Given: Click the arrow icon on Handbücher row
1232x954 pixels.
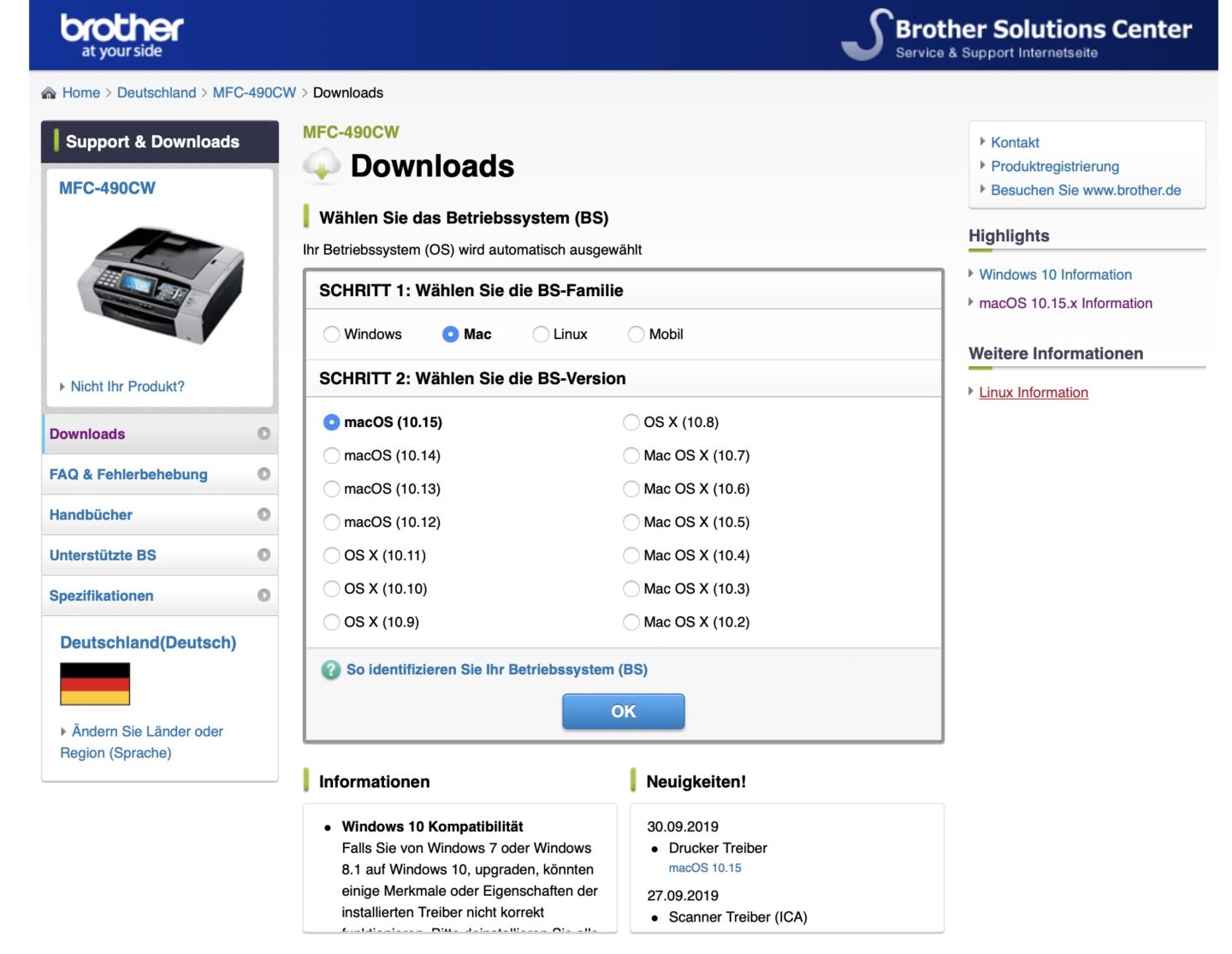Looking at the screenshot, I should tap(264, 514).
